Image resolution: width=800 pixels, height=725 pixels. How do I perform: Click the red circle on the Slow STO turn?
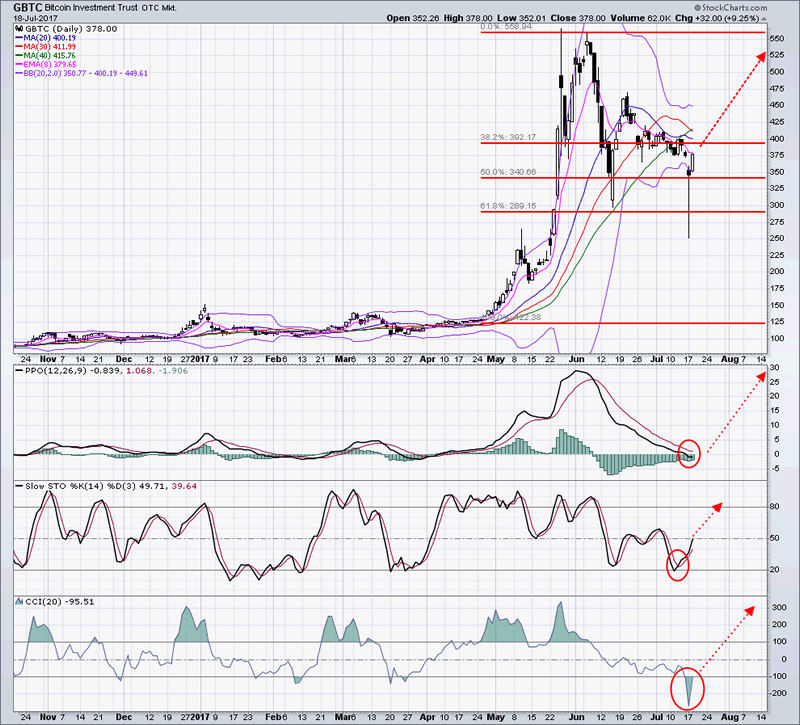click(x=678, y=564)
